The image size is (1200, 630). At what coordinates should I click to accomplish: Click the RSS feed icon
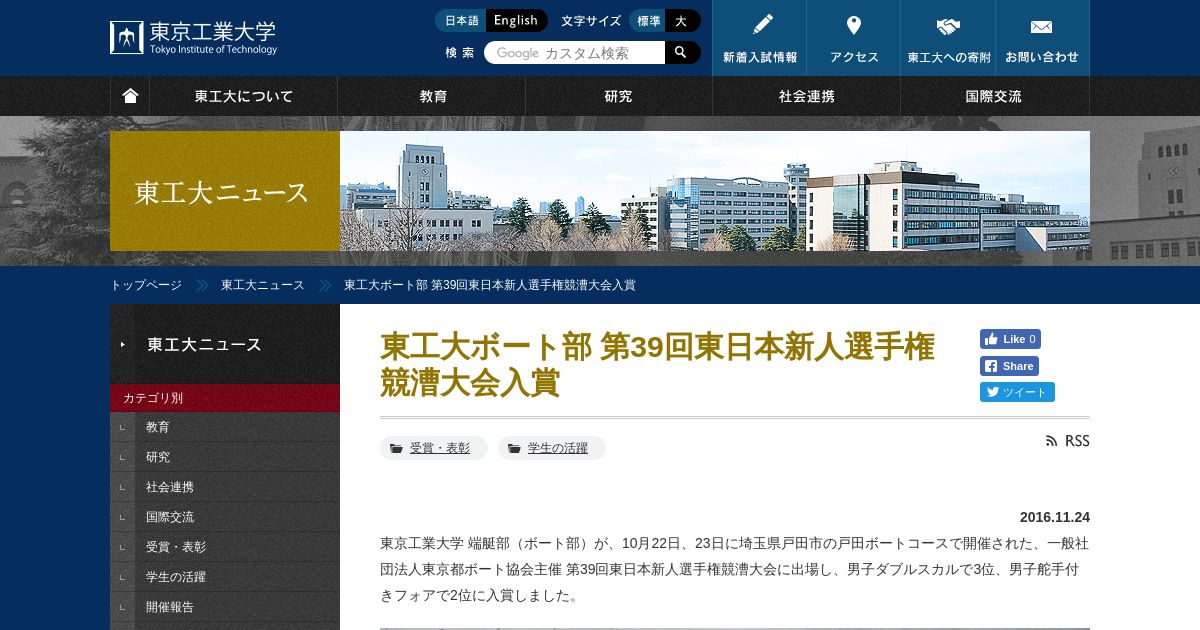pos(1067,441)
